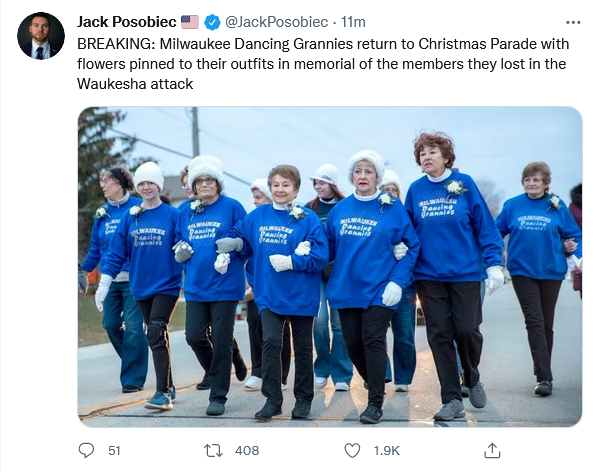Click the 408 retweets count
This screenshot has width=598, height=472.
(x=247, y=451)
